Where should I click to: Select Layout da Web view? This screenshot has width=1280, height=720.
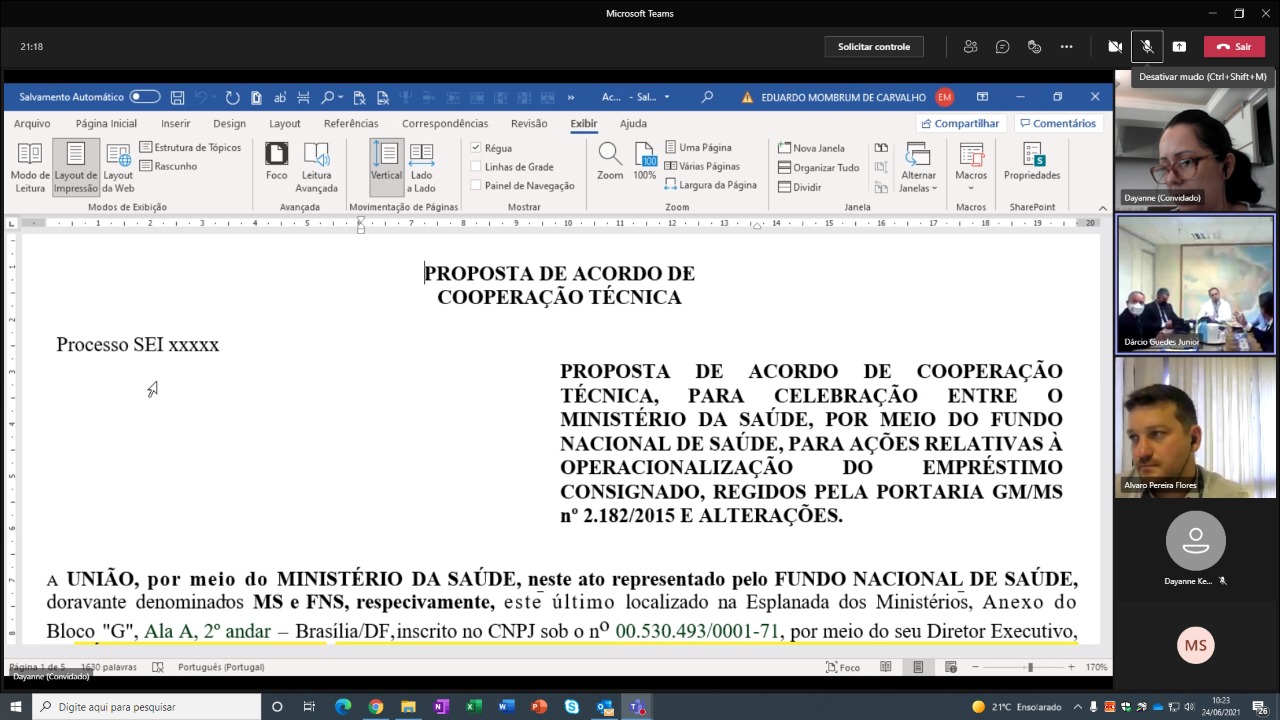(x=118, y=167)
